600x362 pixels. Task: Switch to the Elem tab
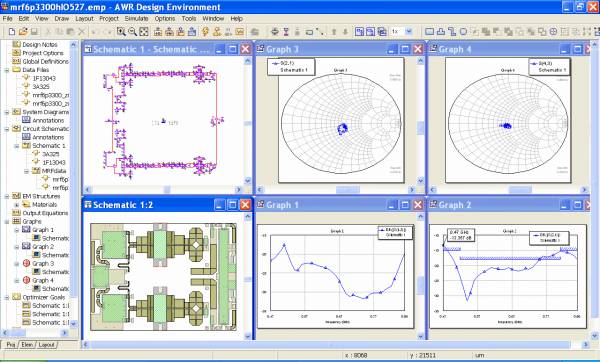[27, 345]
